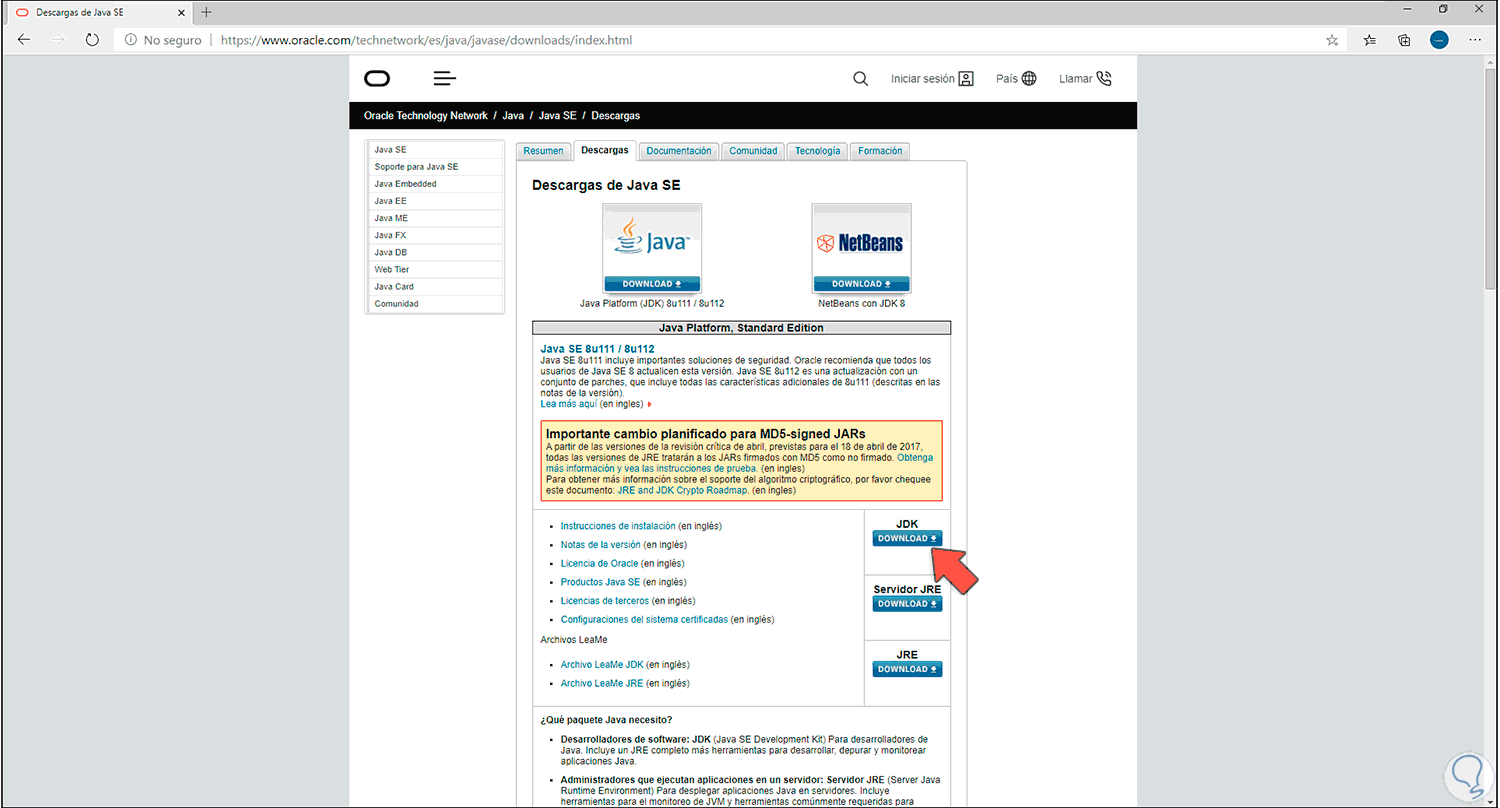Viewport: 1500px width, 808px height.
Task: Open the Oracle hamburger menu
Action: 445,79
